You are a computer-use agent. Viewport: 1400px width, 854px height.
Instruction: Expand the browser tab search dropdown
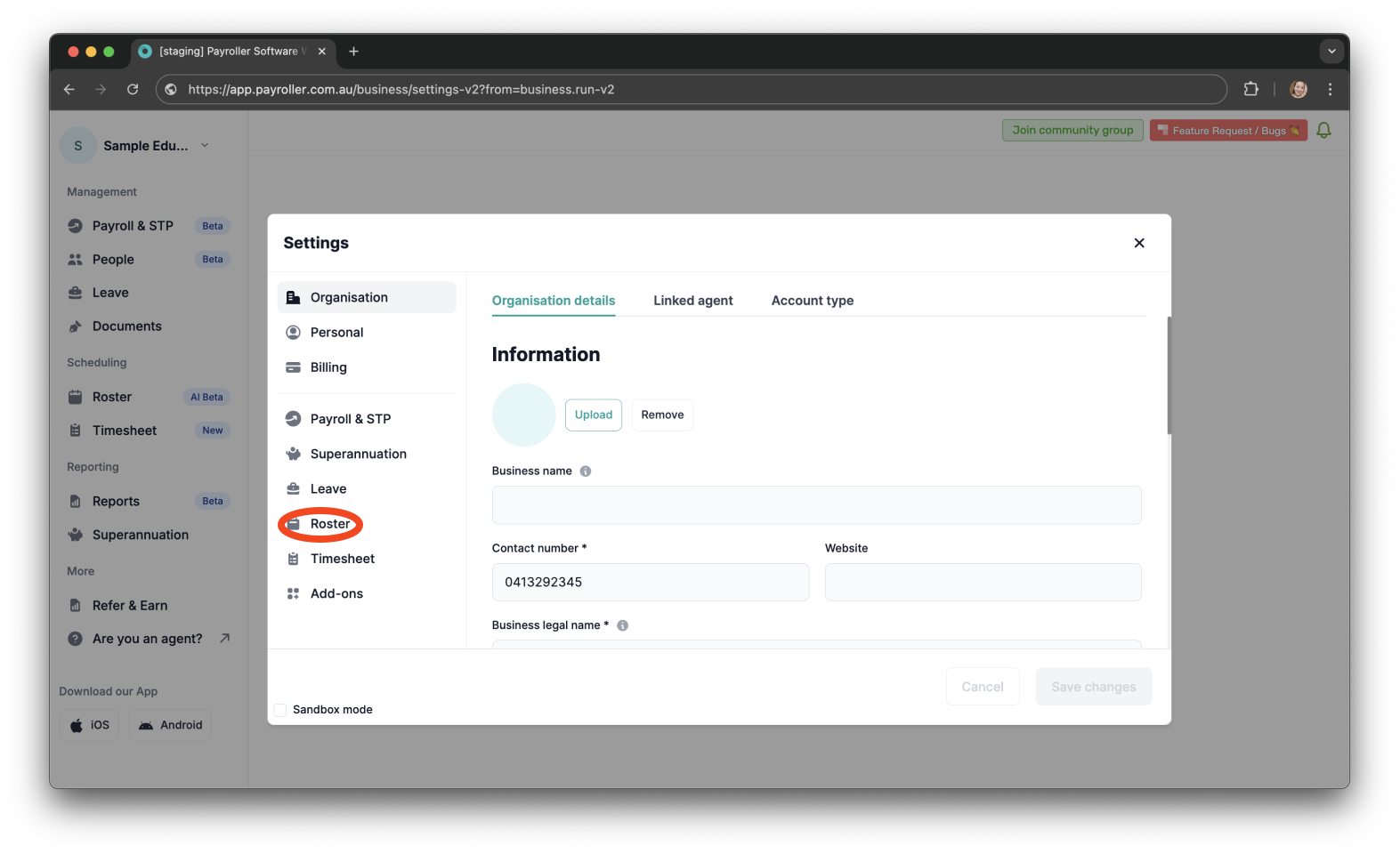[1331, 52]
